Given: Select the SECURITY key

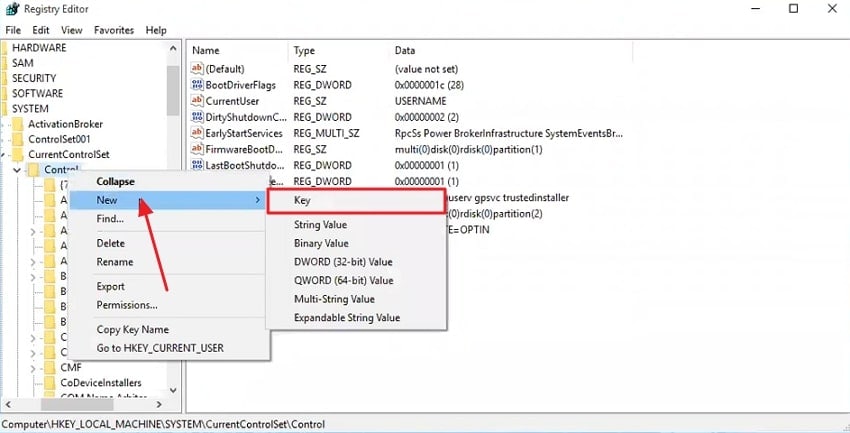Looking at the screenshot, I should point(34,78).
